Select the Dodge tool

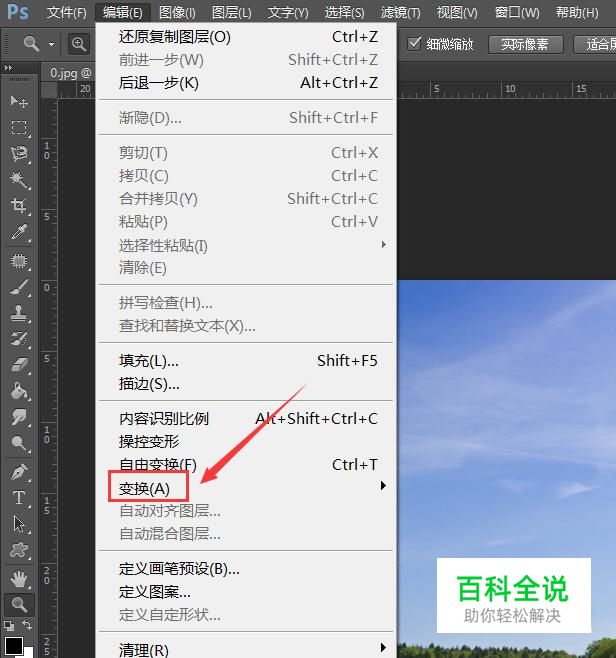click(x=19, y=443)
